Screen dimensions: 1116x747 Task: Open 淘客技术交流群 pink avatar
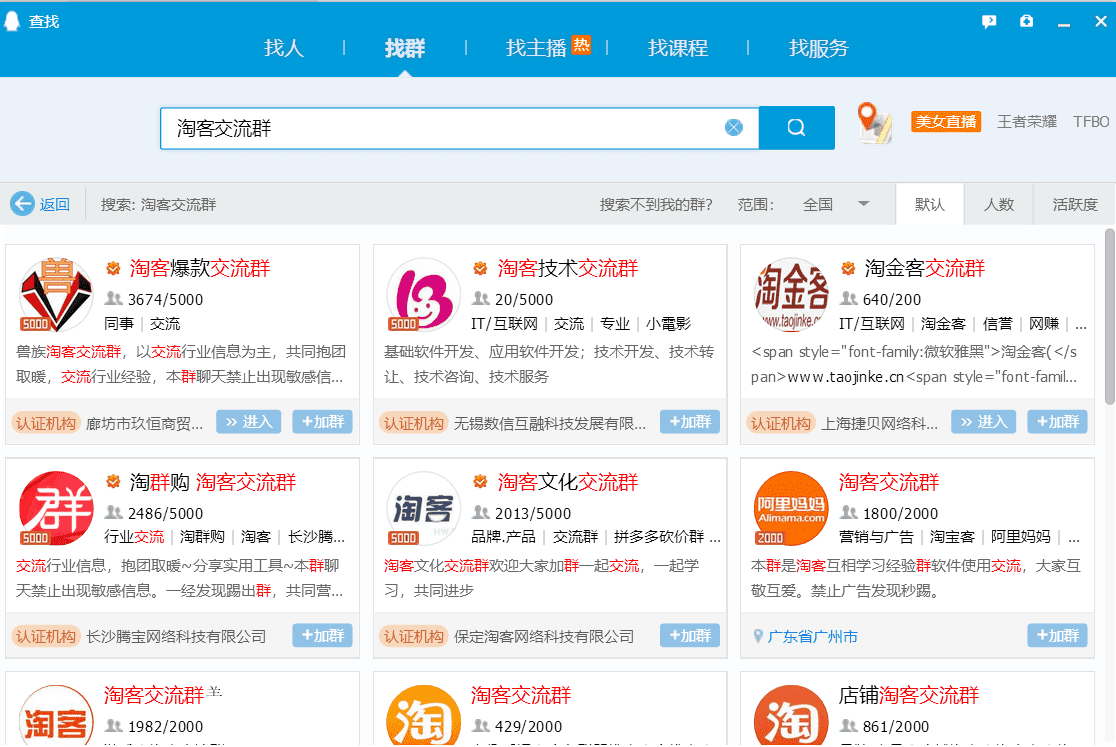coord(423,295)
